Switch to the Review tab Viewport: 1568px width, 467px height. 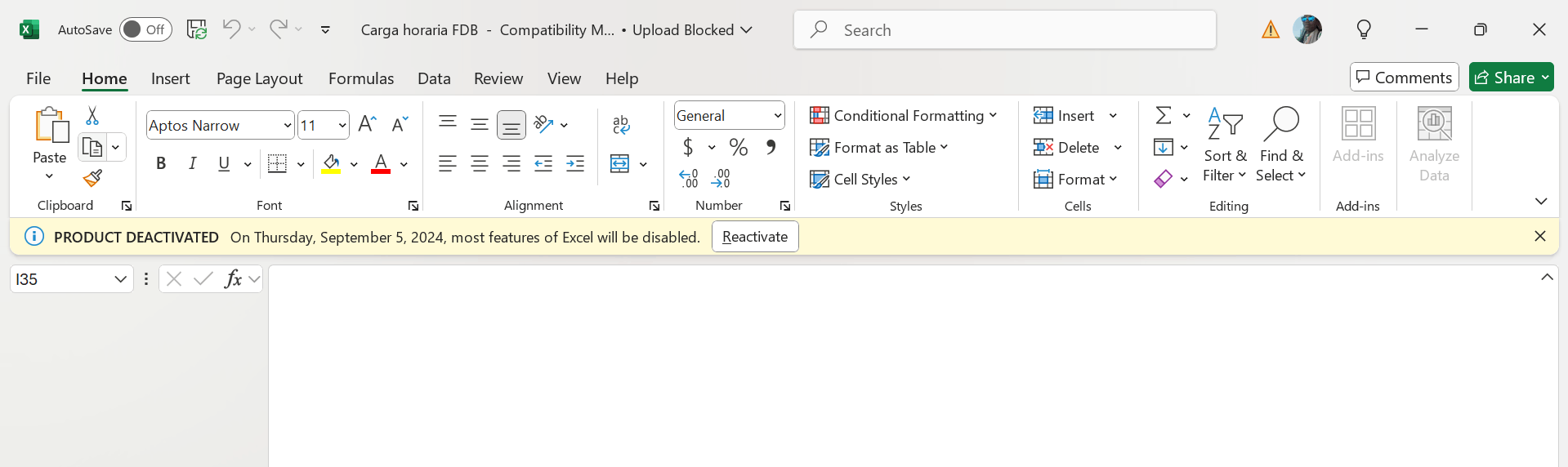point(498,78)
